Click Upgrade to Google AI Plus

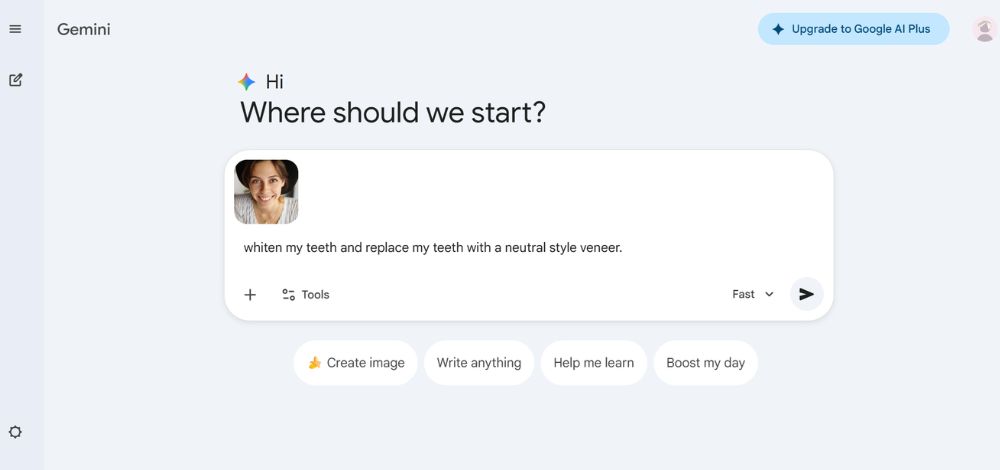click(853, 29)
